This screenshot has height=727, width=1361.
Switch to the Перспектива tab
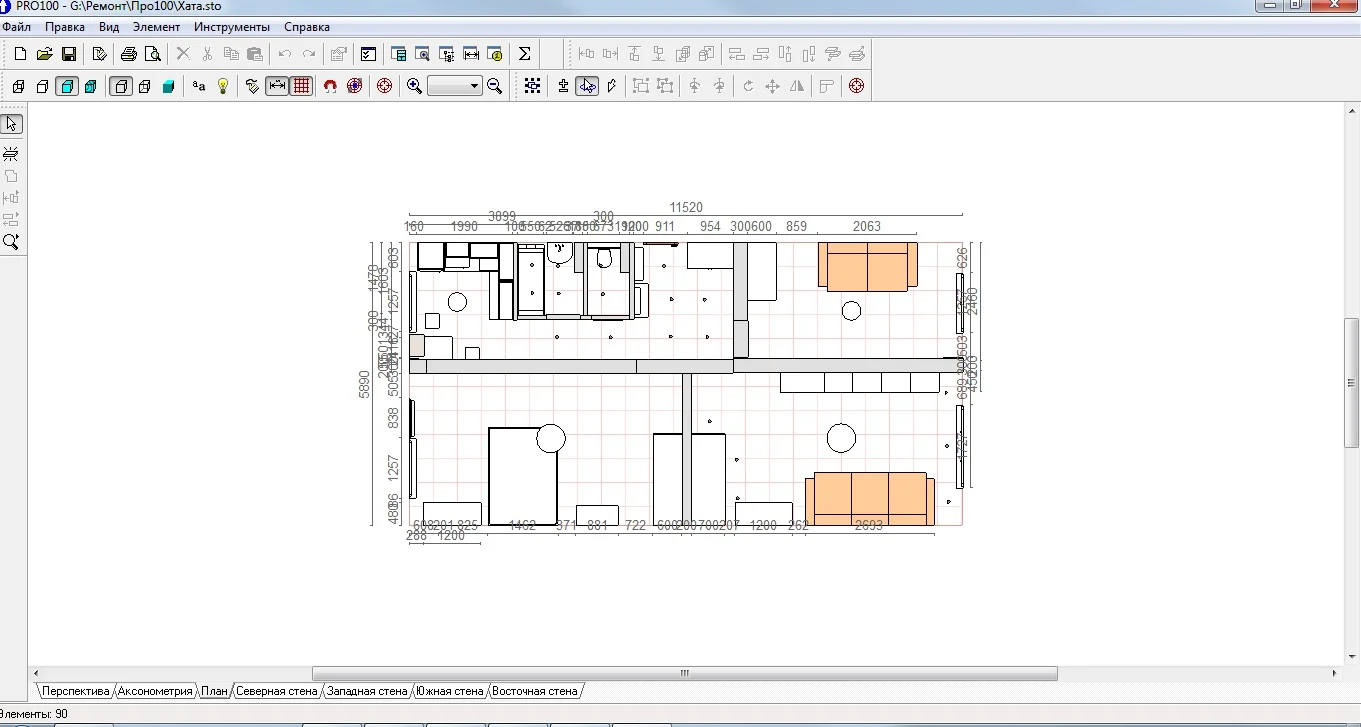coord(75,691)
